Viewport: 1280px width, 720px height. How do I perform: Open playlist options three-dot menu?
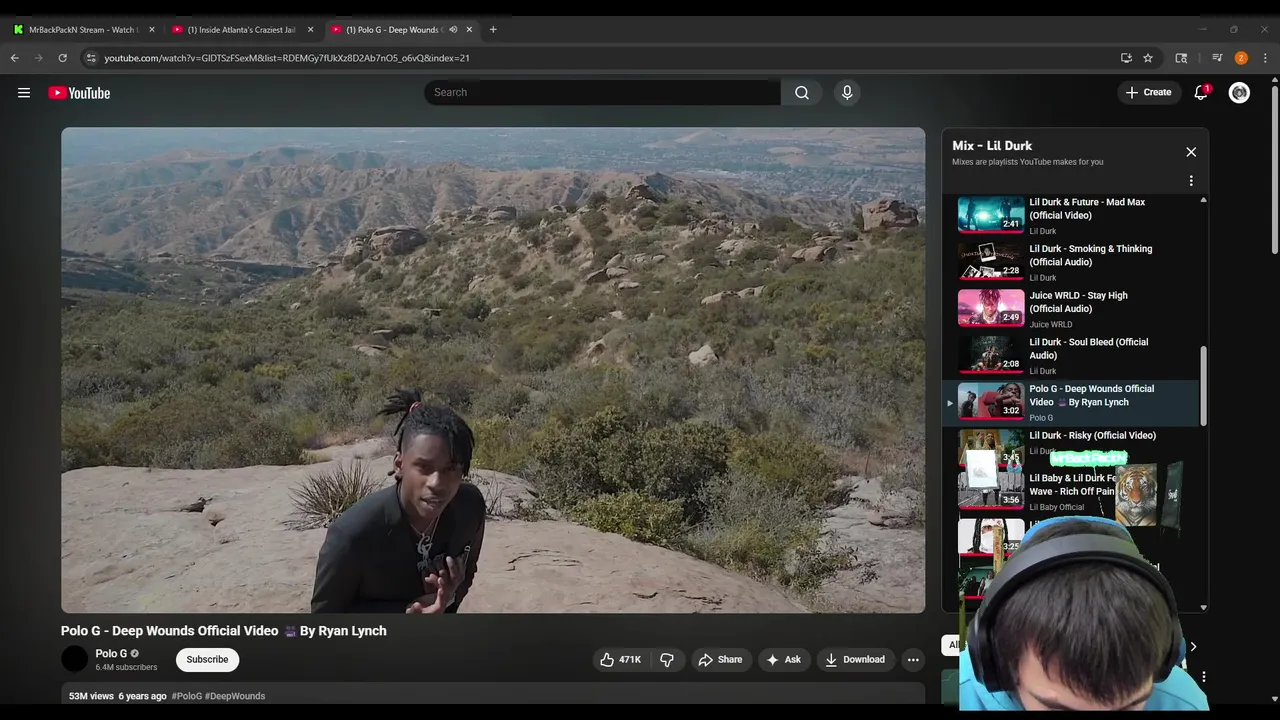(1191, 181)
